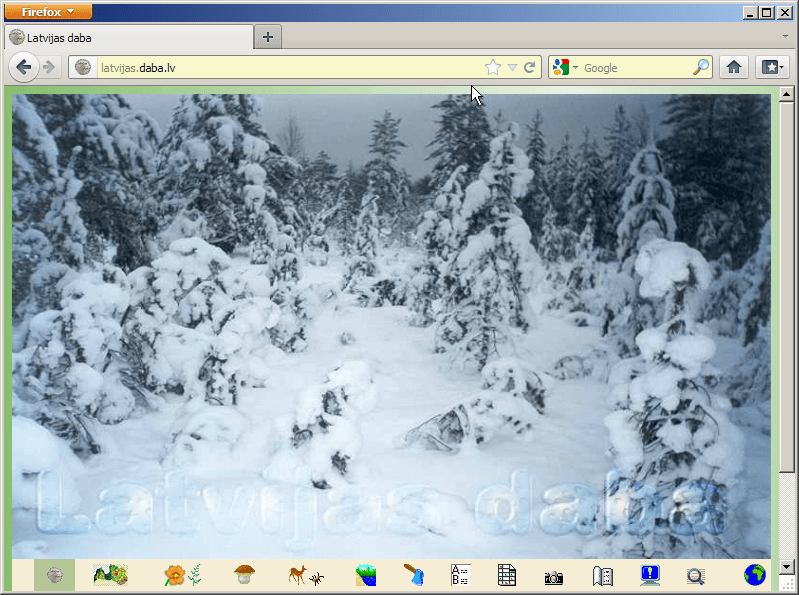This screenshot has height=595, width=799.
Task: Select the Latvijas daba tab
Action: pyautogui.click(x=128, y=38)
